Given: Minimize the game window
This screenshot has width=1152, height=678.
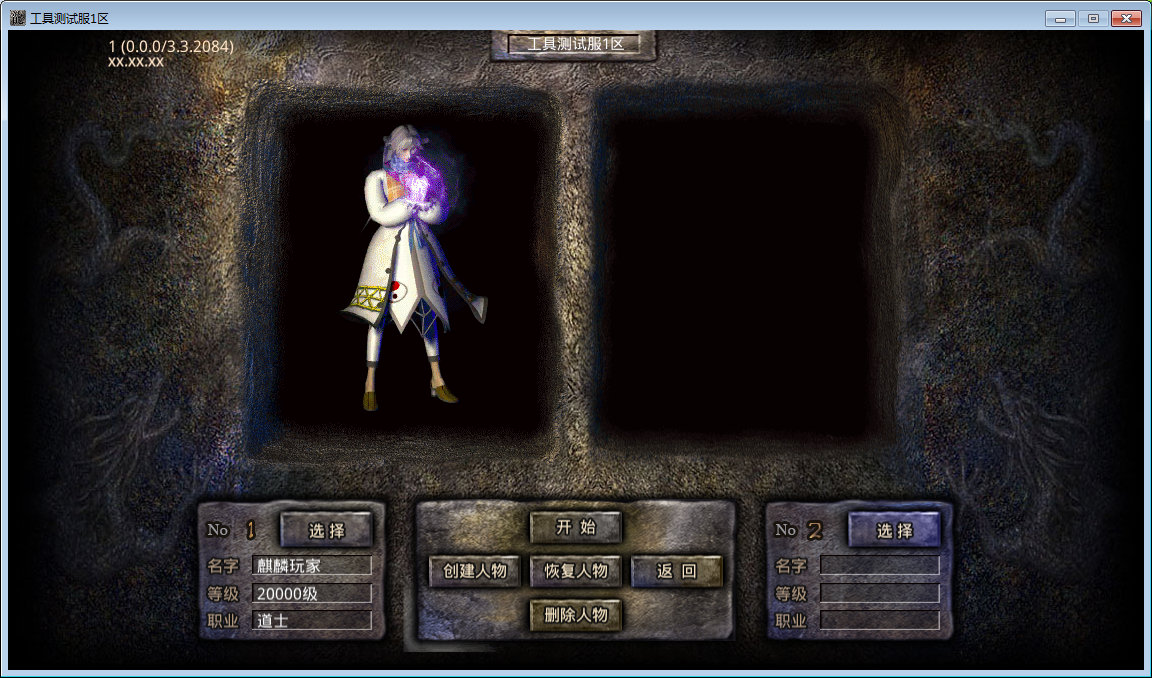Looking at the screenshot, I should click(1060, 18).
